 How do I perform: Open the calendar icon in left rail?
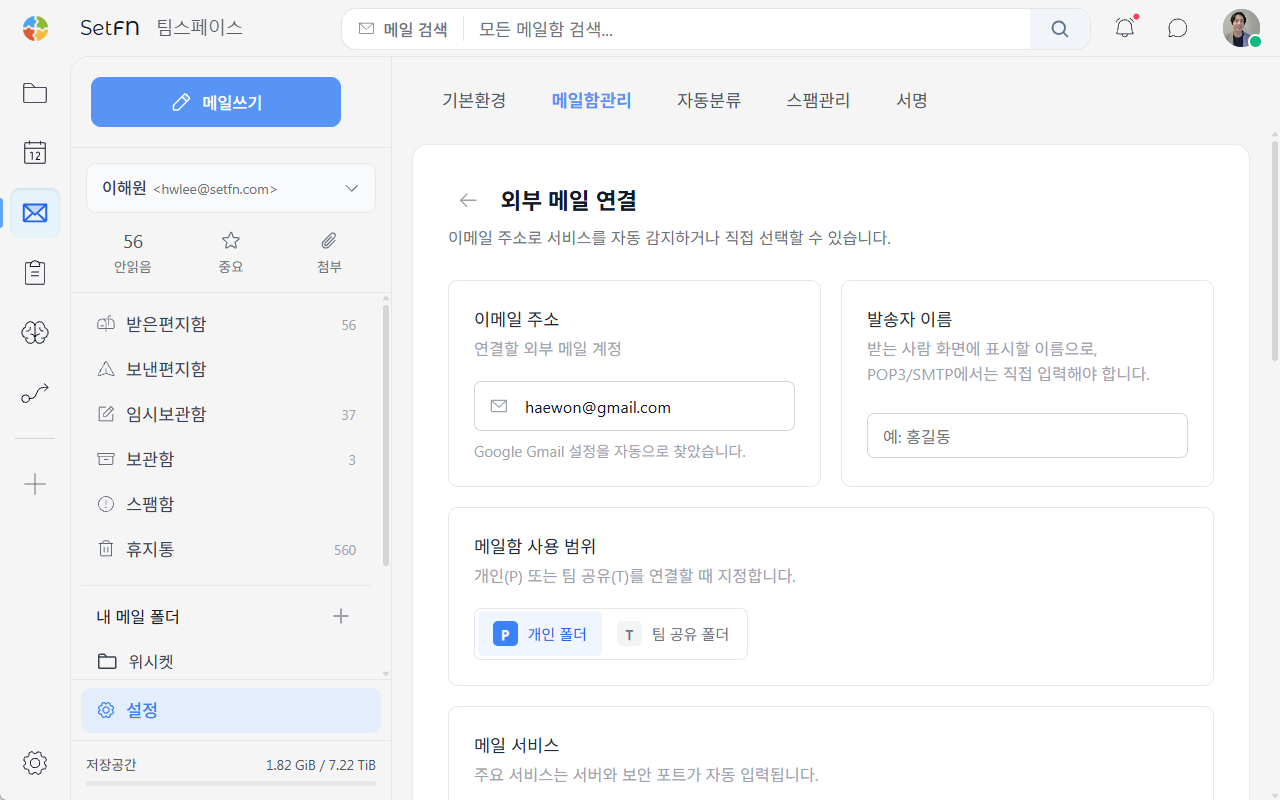pyautogui.click(x=35, y=152)
